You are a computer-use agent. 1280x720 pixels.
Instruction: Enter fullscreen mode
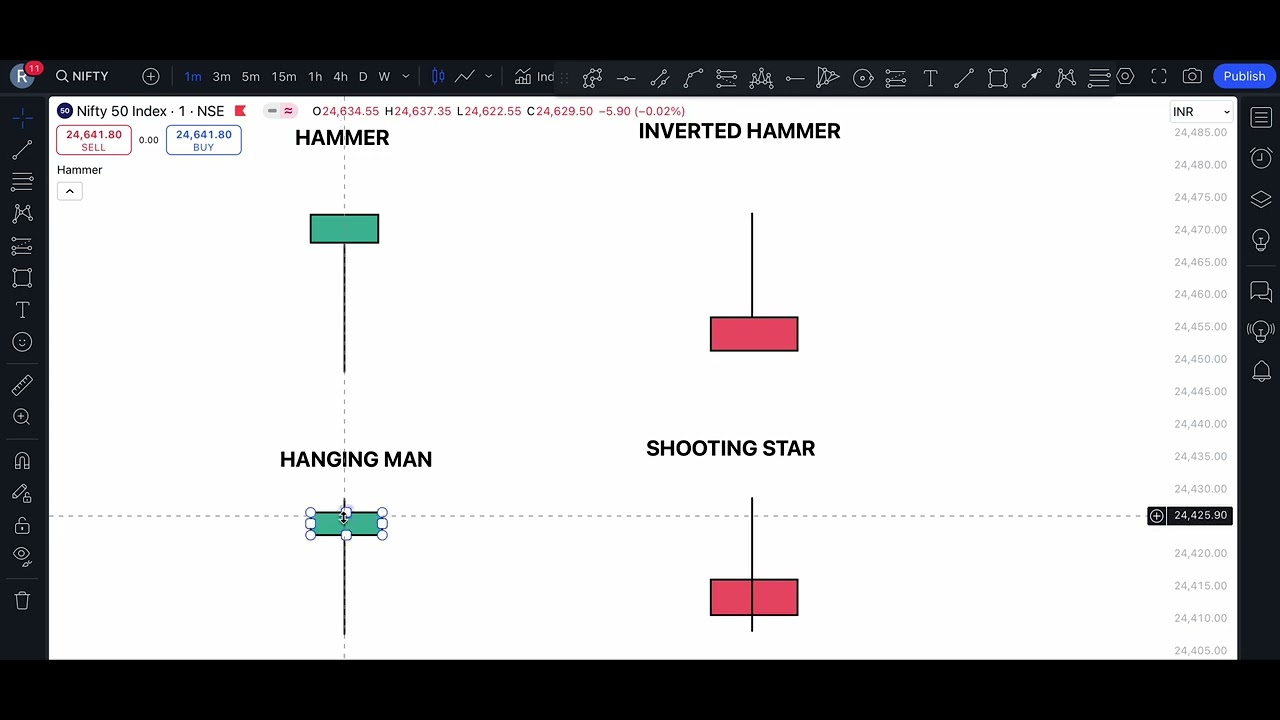[x=1159, y=76]
